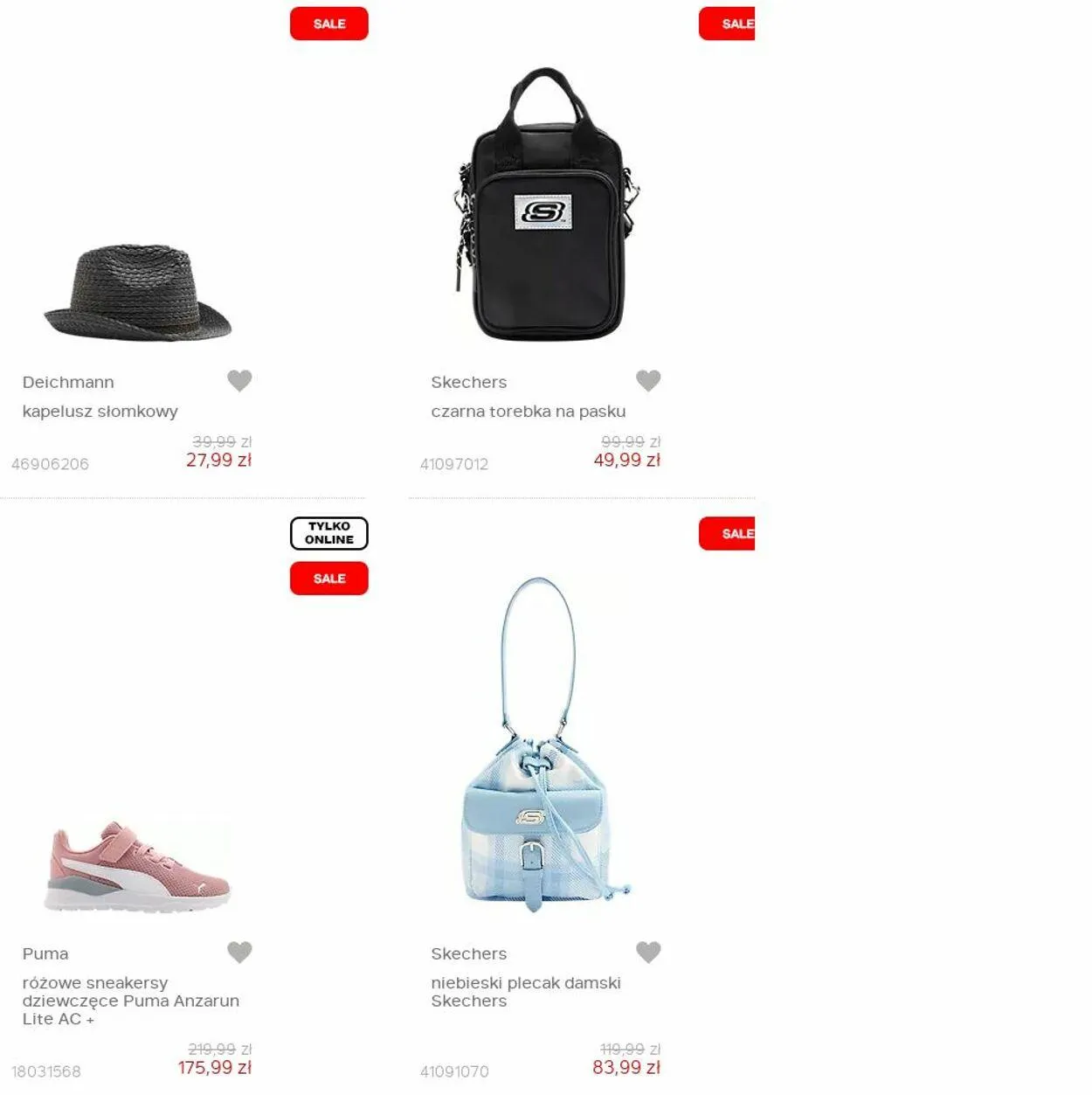The image size is (1092, 1095).
Task: Click the 49,99 zł sale price
Action: click(x=627, y=460)
